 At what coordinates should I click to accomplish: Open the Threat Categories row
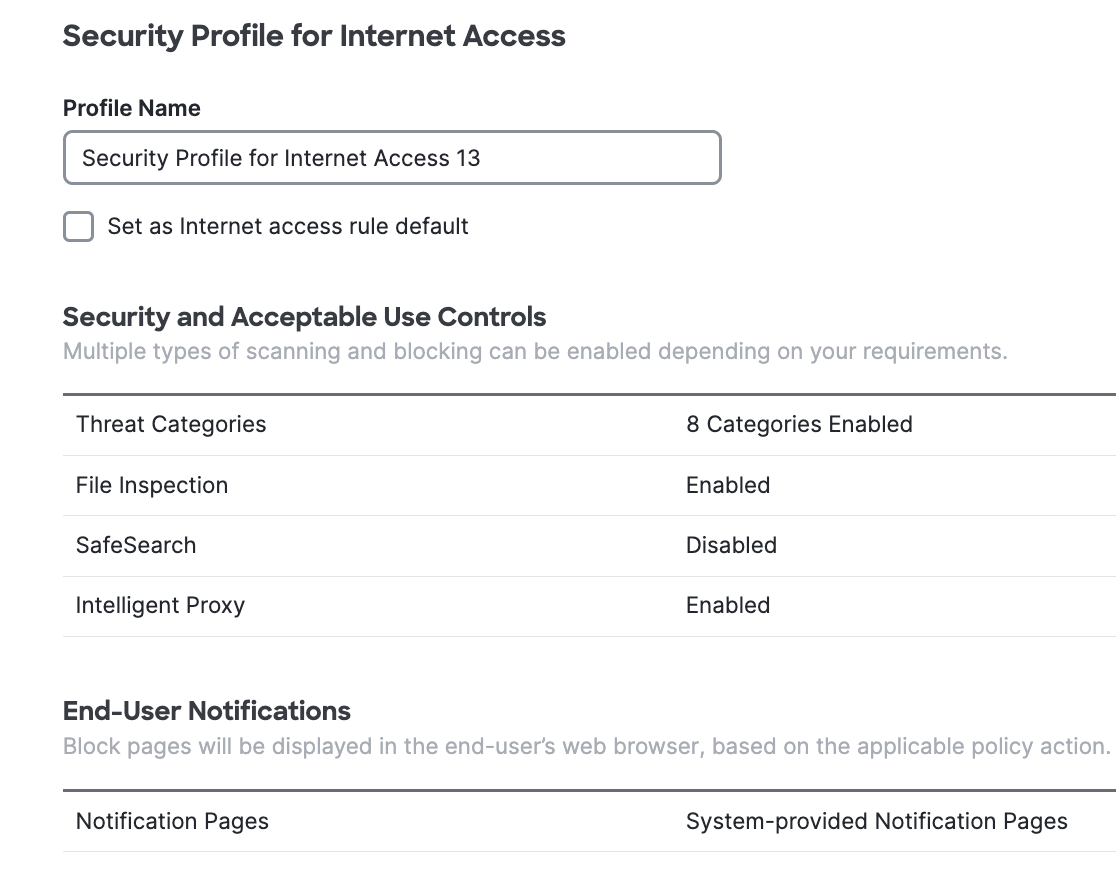[x=589, y=425]
